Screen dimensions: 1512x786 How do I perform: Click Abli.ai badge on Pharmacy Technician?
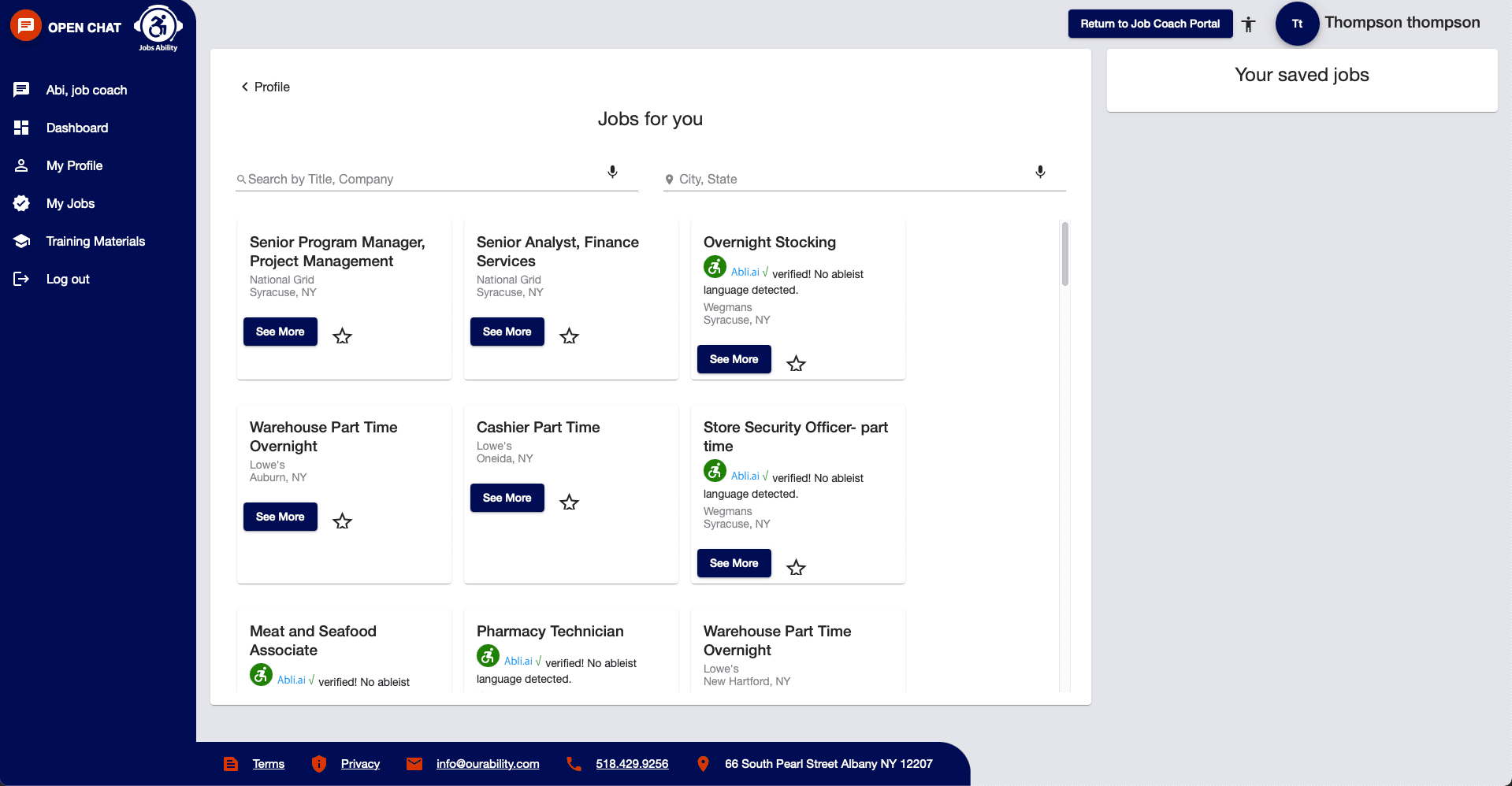coord(488,656)
